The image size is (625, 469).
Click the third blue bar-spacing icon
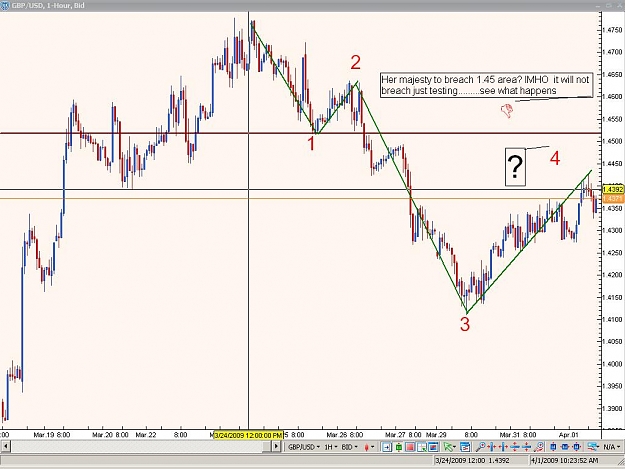click(576, 447)
